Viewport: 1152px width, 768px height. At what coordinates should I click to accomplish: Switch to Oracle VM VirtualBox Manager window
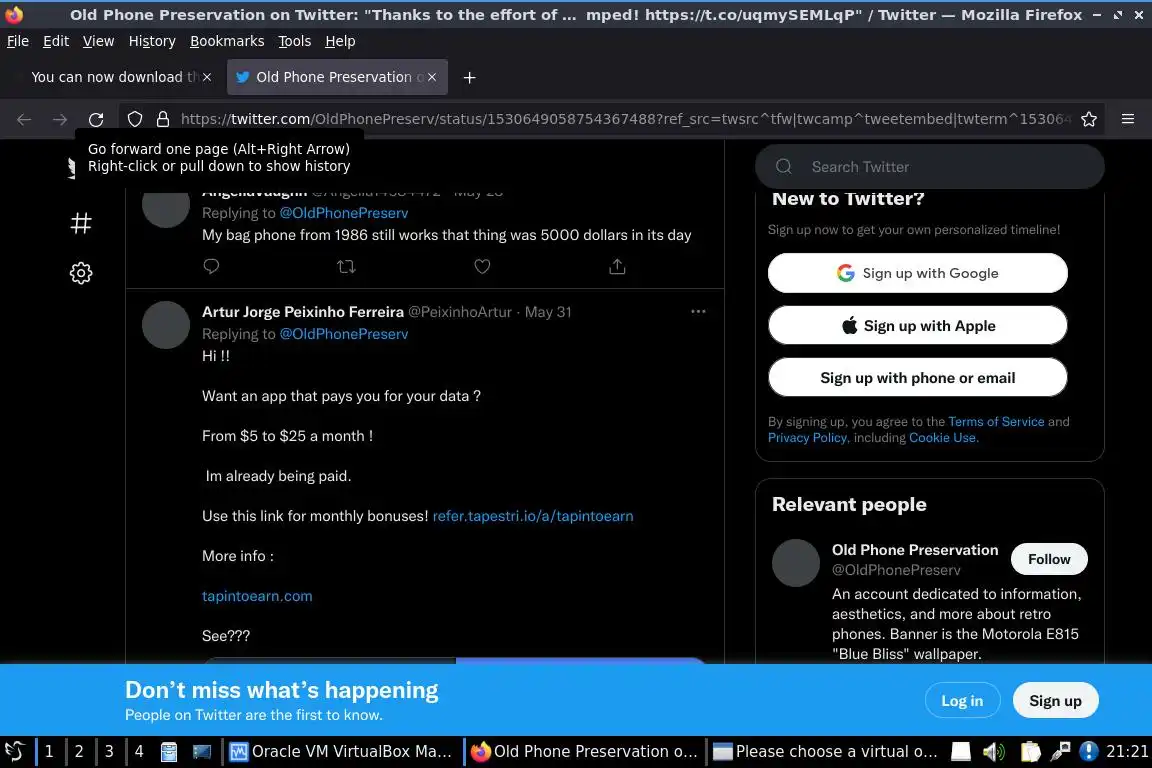point(342,751)
